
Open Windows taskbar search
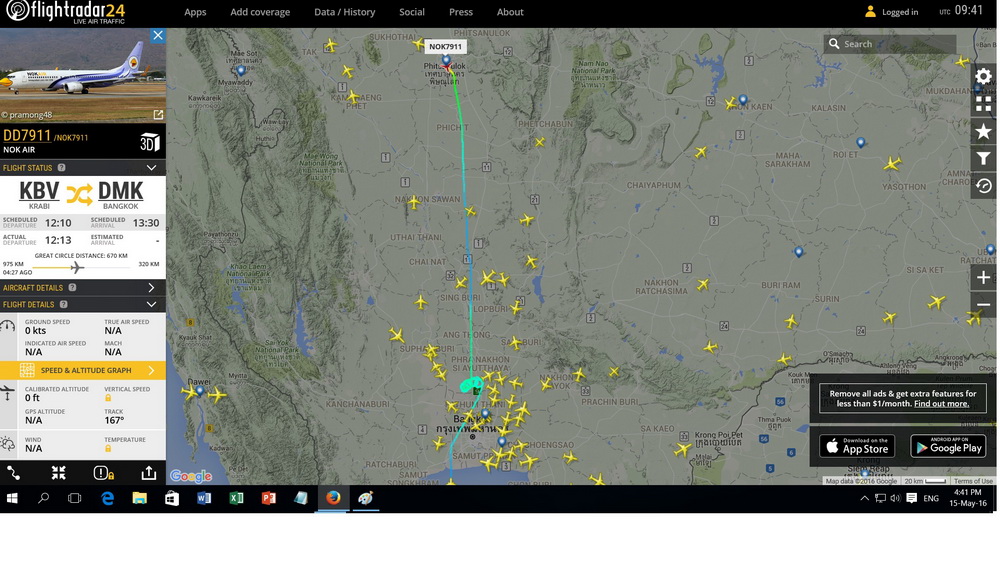43,498
